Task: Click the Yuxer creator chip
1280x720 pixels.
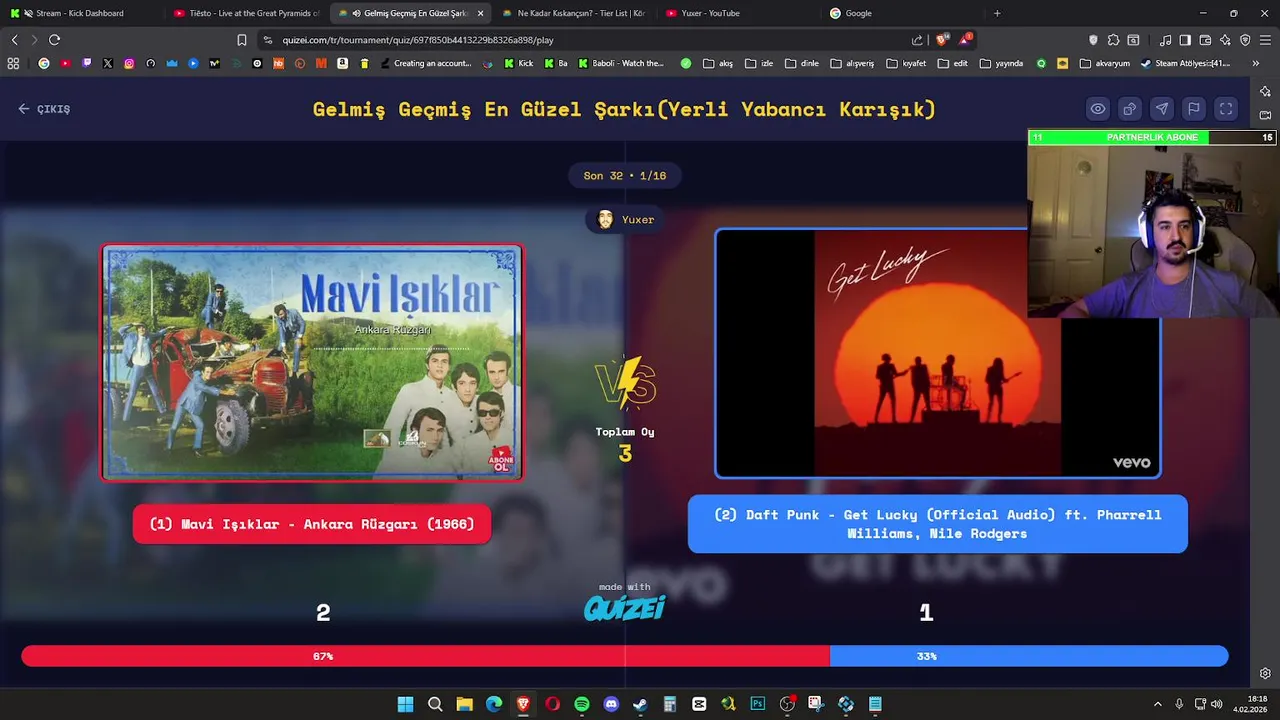Action: (x=625, y=220)
